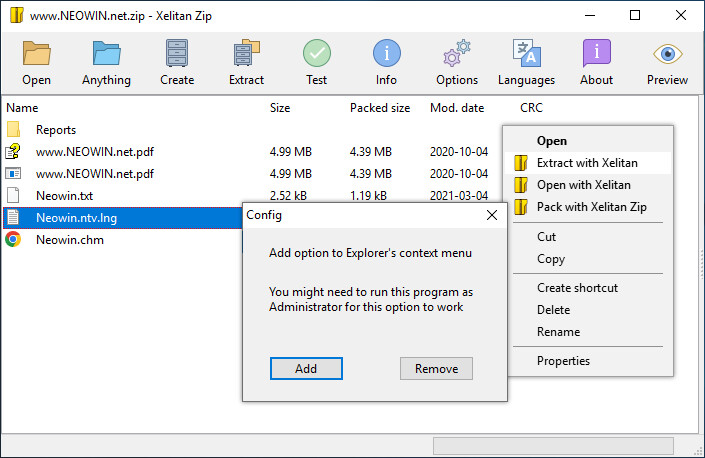Screen dimensions: 705x458
Task: Close the Config dialog
Action: [x=492, y=215]
